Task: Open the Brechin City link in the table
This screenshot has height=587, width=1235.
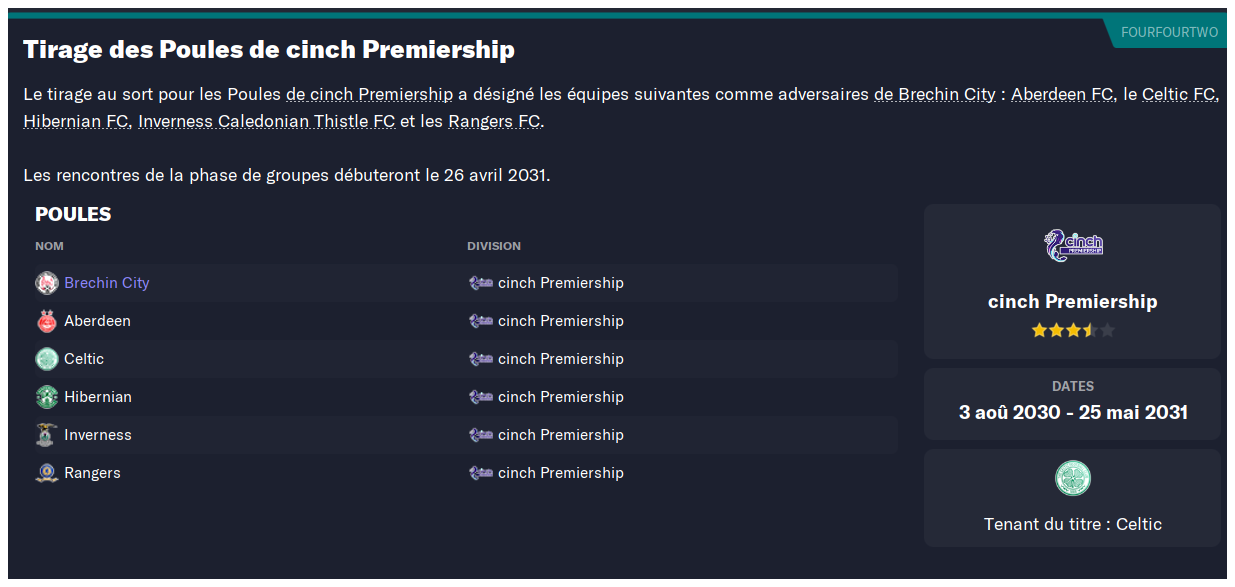Action: [107, 283]
